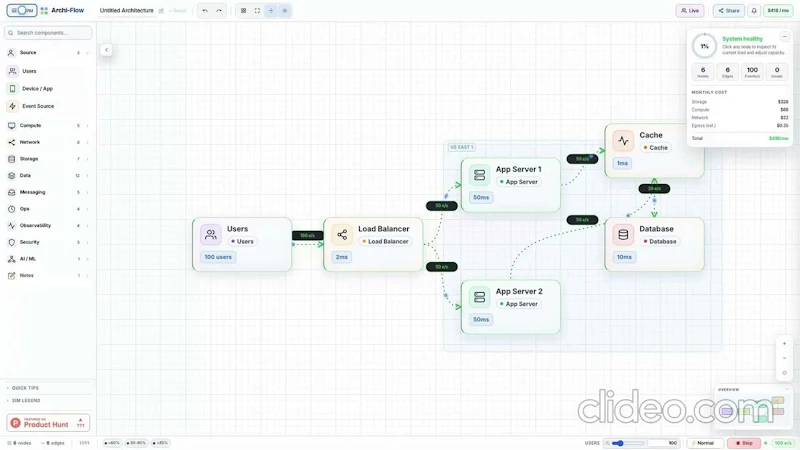Expand the Compute category

tap(48, 126)
